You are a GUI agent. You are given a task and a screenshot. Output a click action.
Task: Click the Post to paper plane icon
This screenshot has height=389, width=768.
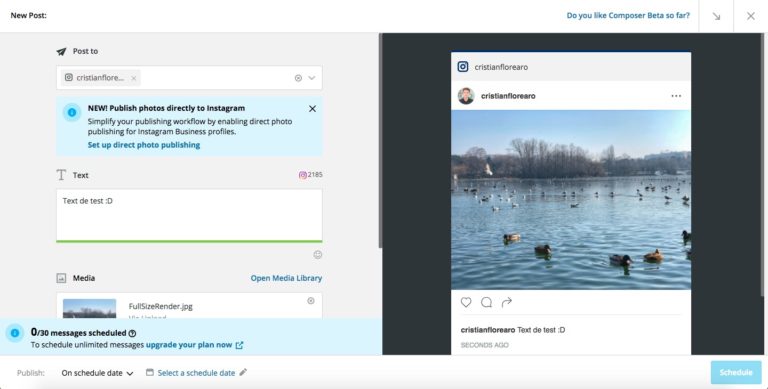click(61, 51)
